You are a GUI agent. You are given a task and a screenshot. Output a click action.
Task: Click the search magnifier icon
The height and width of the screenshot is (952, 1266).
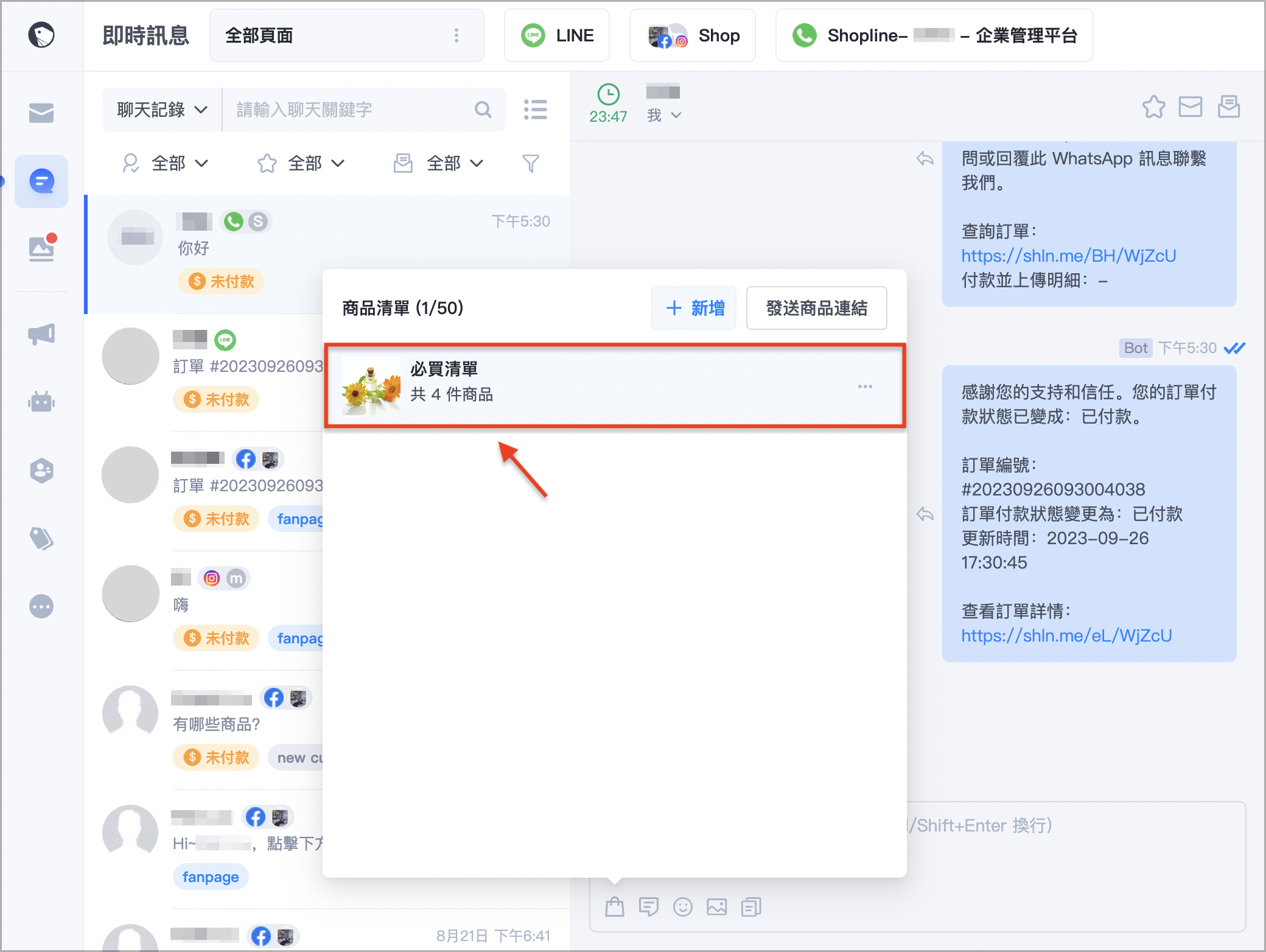(483, 110)
